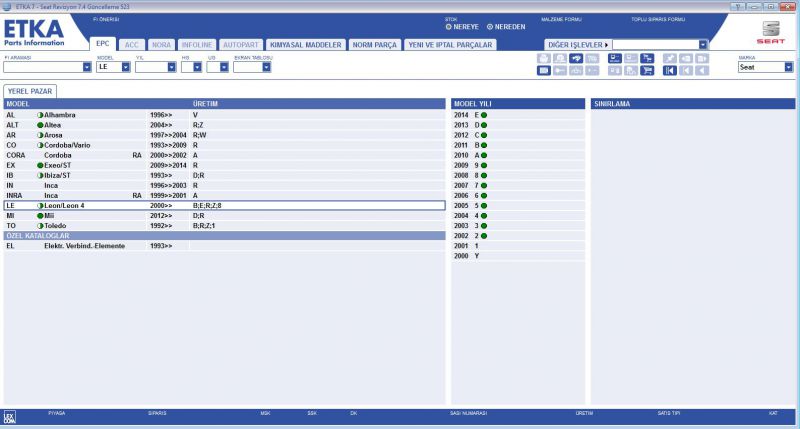This screenshot has height=429, width=800.
Task: Switch to the EPC tab
Action: (x=103, y=44)
